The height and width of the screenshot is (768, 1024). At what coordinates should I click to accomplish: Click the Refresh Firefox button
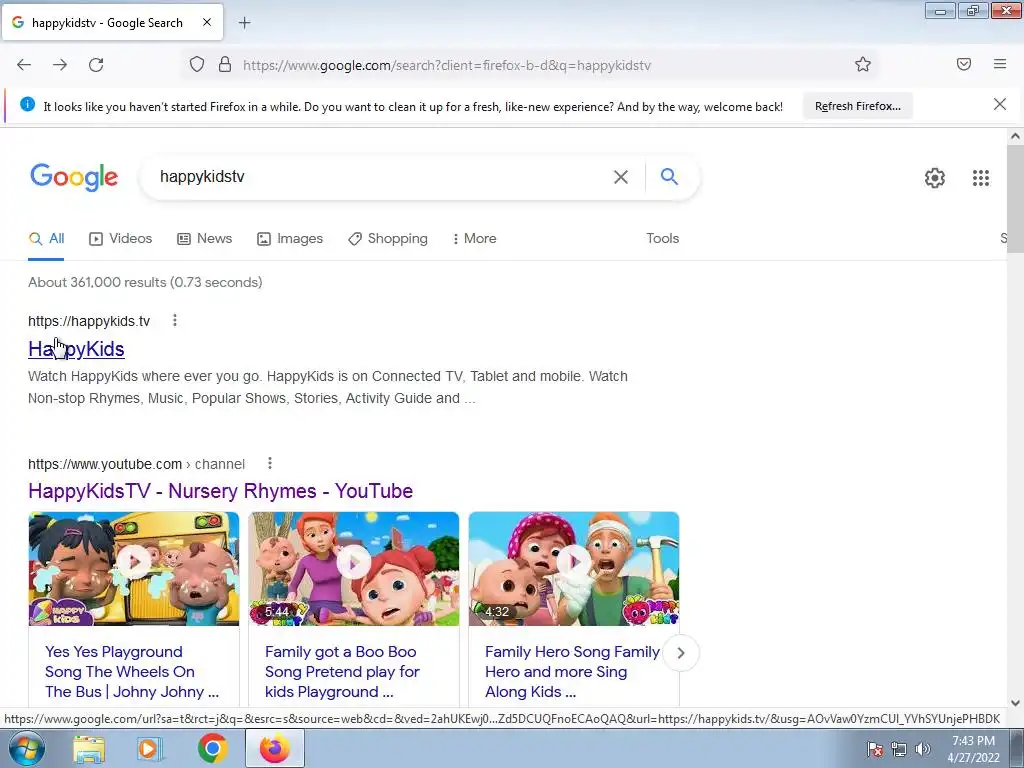pyautogui.click(x=857, y=106)
